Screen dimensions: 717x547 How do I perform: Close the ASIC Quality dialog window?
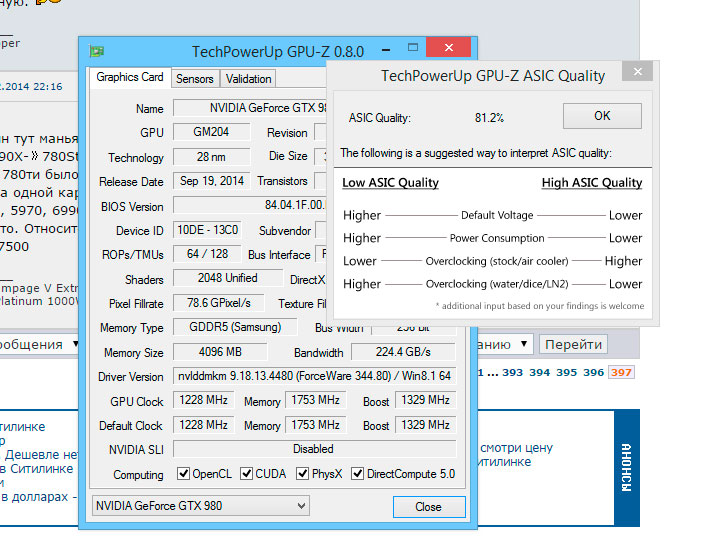[x=638, y=71]
